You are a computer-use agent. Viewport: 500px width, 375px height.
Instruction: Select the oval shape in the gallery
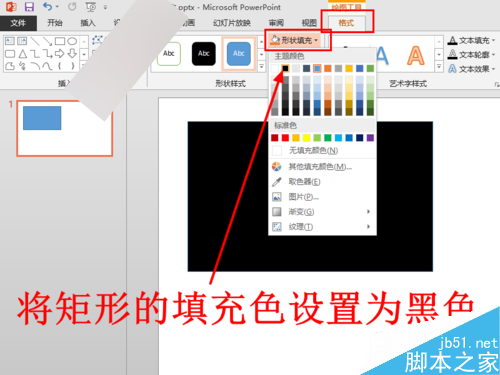[72, 41]
